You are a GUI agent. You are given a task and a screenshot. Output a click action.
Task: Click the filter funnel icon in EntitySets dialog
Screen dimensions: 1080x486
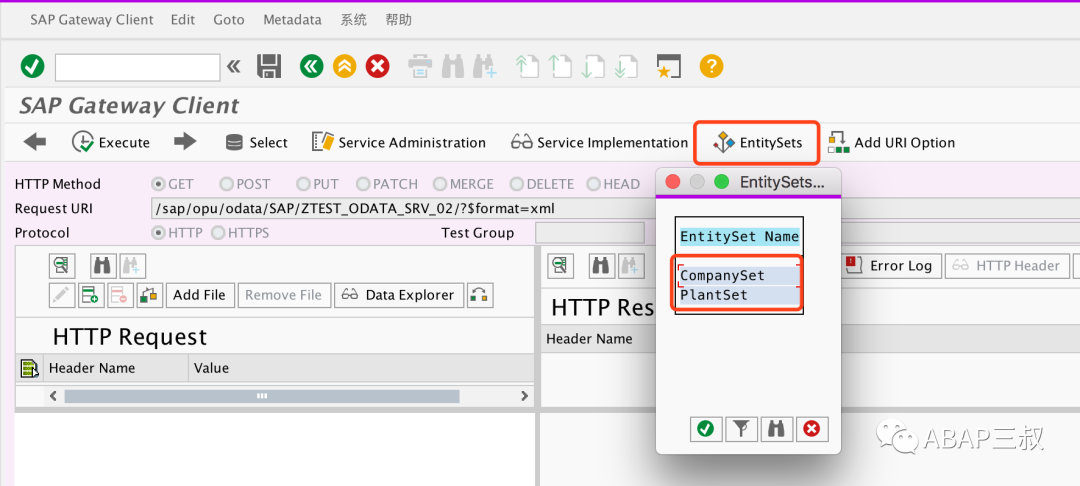[740, 429]
